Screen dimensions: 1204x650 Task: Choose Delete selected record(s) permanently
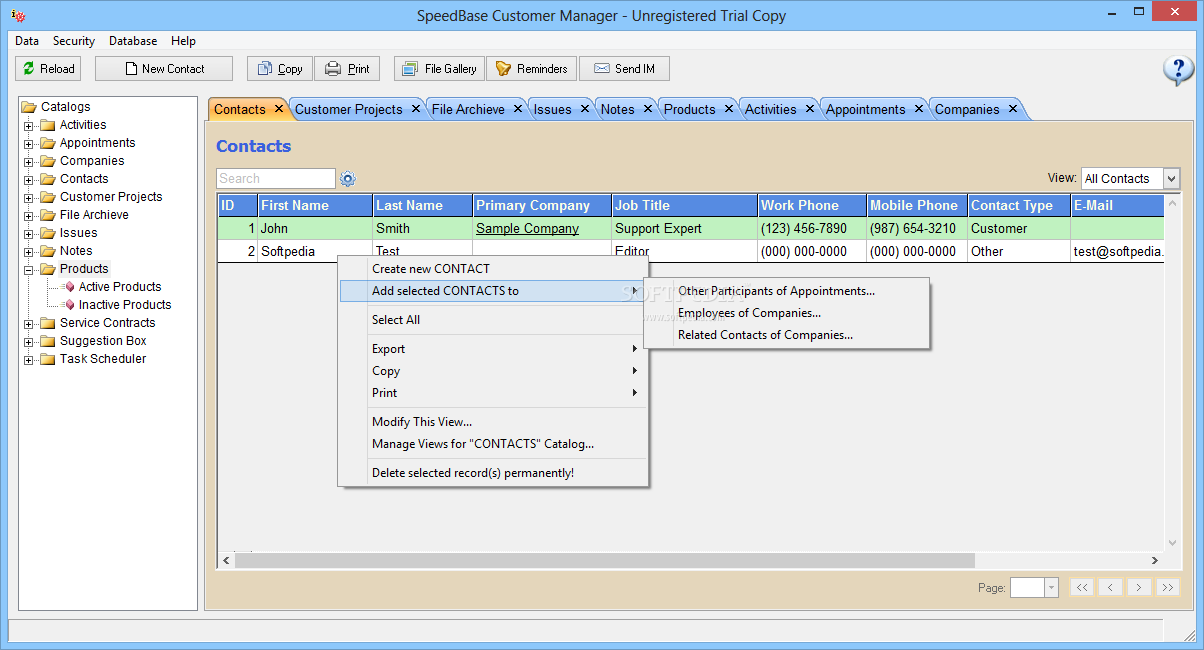(494, 473)
